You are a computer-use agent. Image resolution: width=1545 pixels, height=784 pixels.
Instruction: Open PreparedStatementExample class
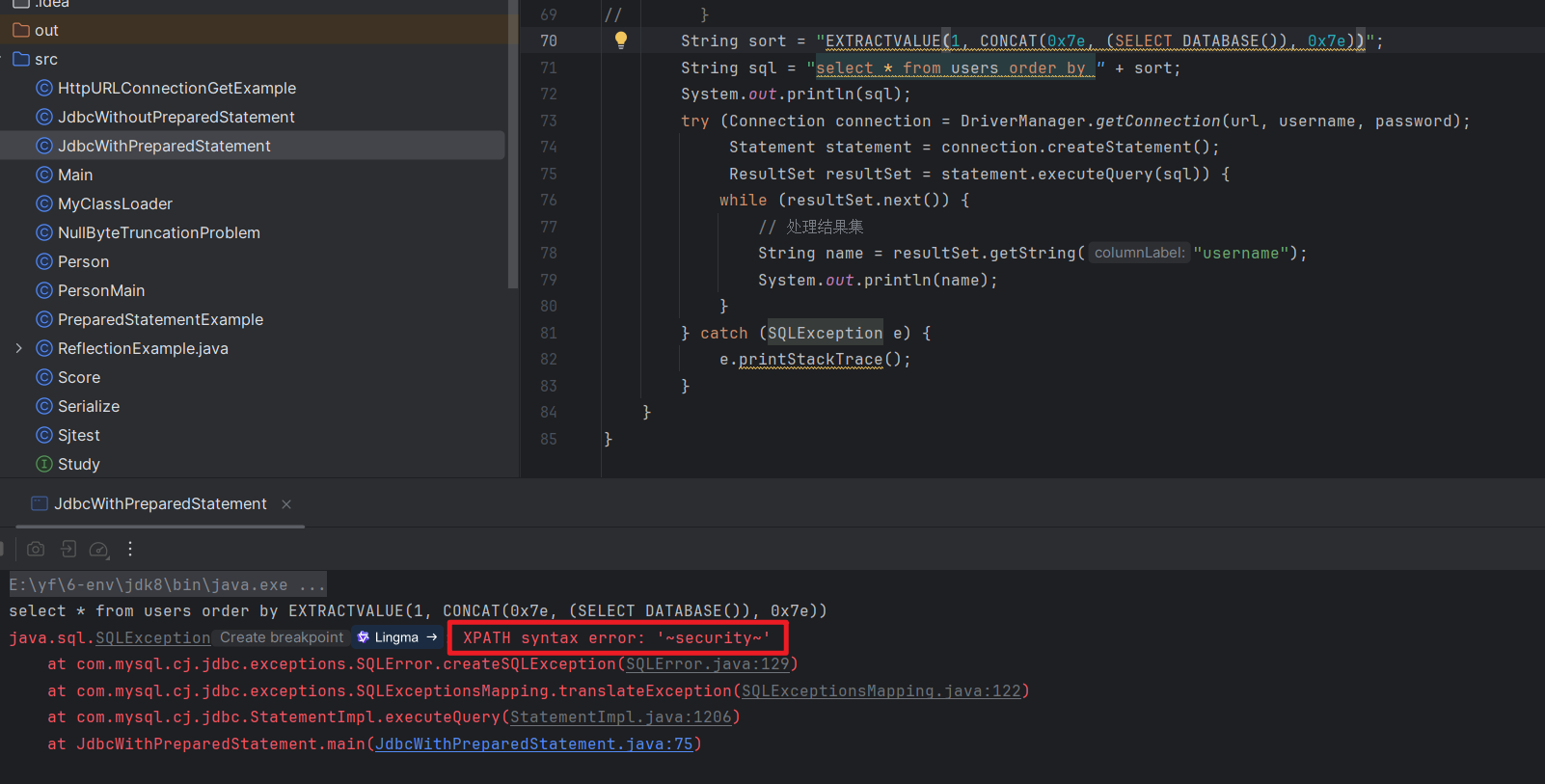pyautogui.click(x=160, y=319)
